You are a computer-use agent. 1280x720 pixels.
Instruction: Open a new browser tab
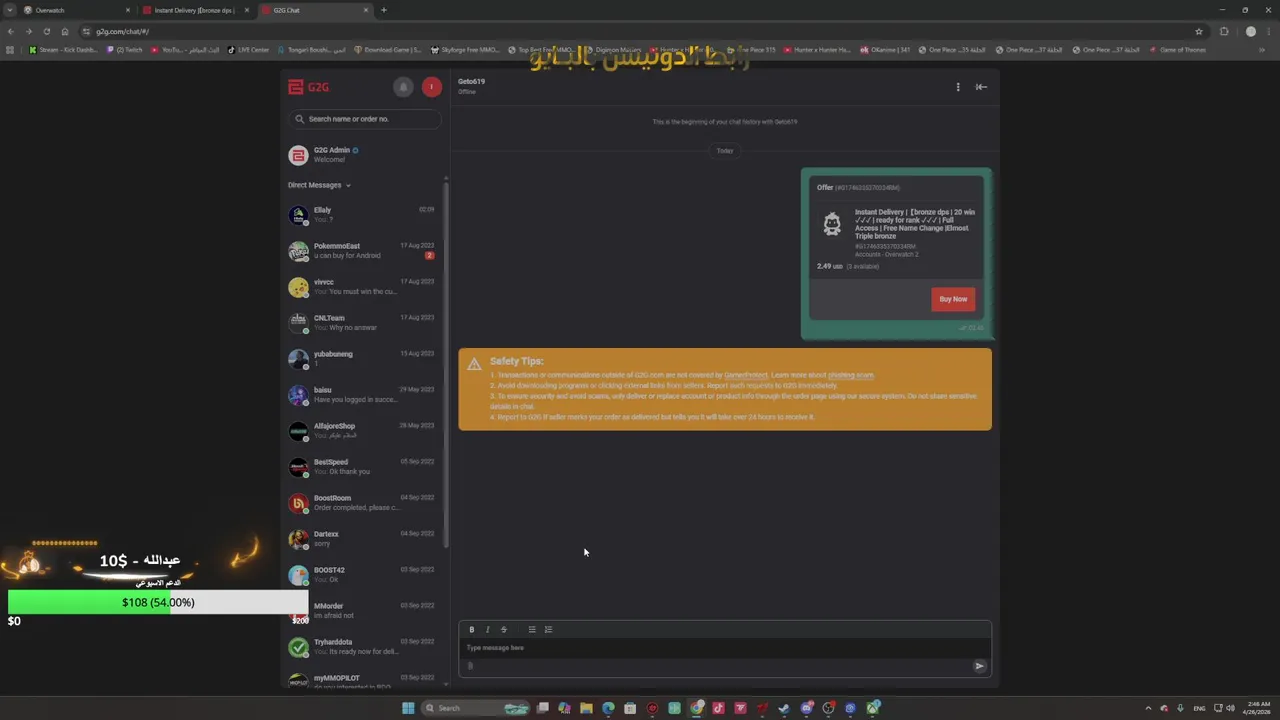click(x=384, y=10)
